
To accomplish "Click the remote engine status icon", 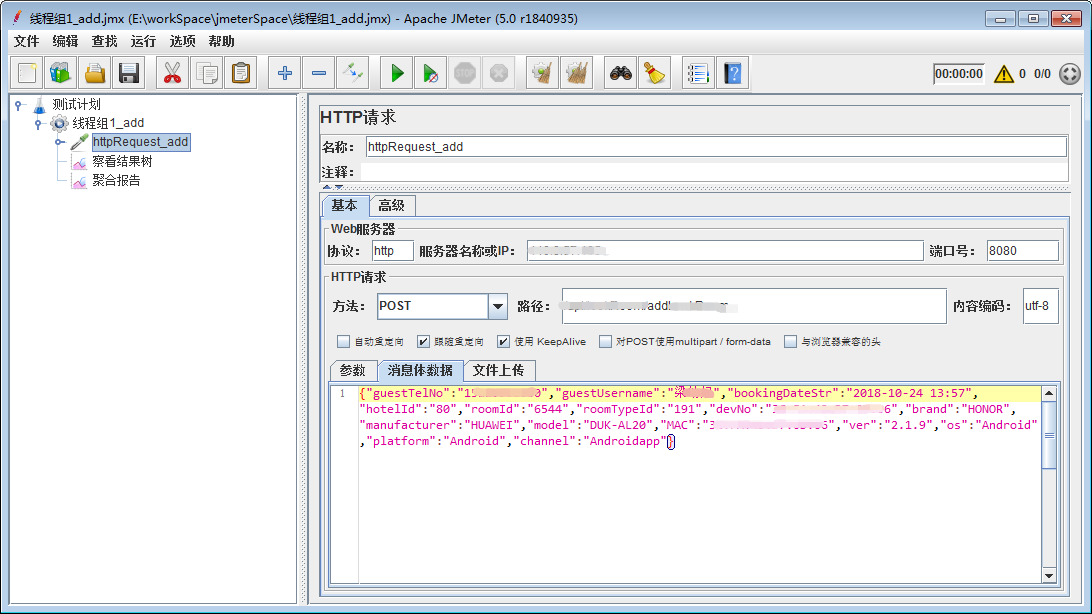I will 1070,74.
